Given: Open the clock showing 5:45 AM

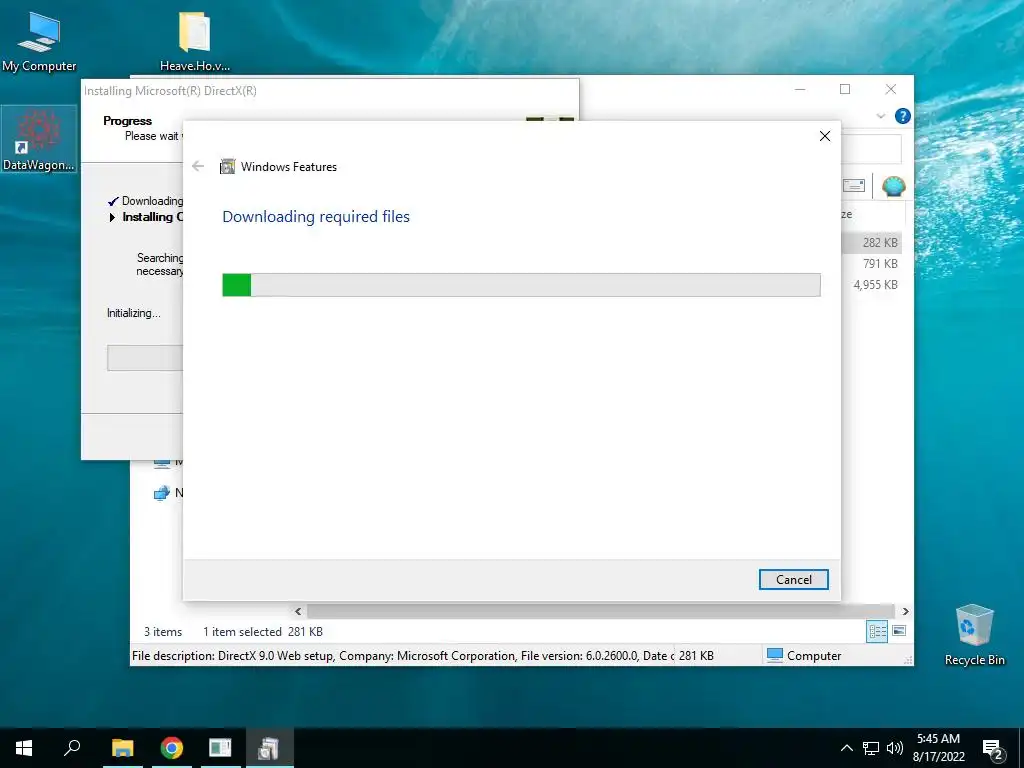Looking at the screenshot, I should pyautogui.click(x=938, y=748).
